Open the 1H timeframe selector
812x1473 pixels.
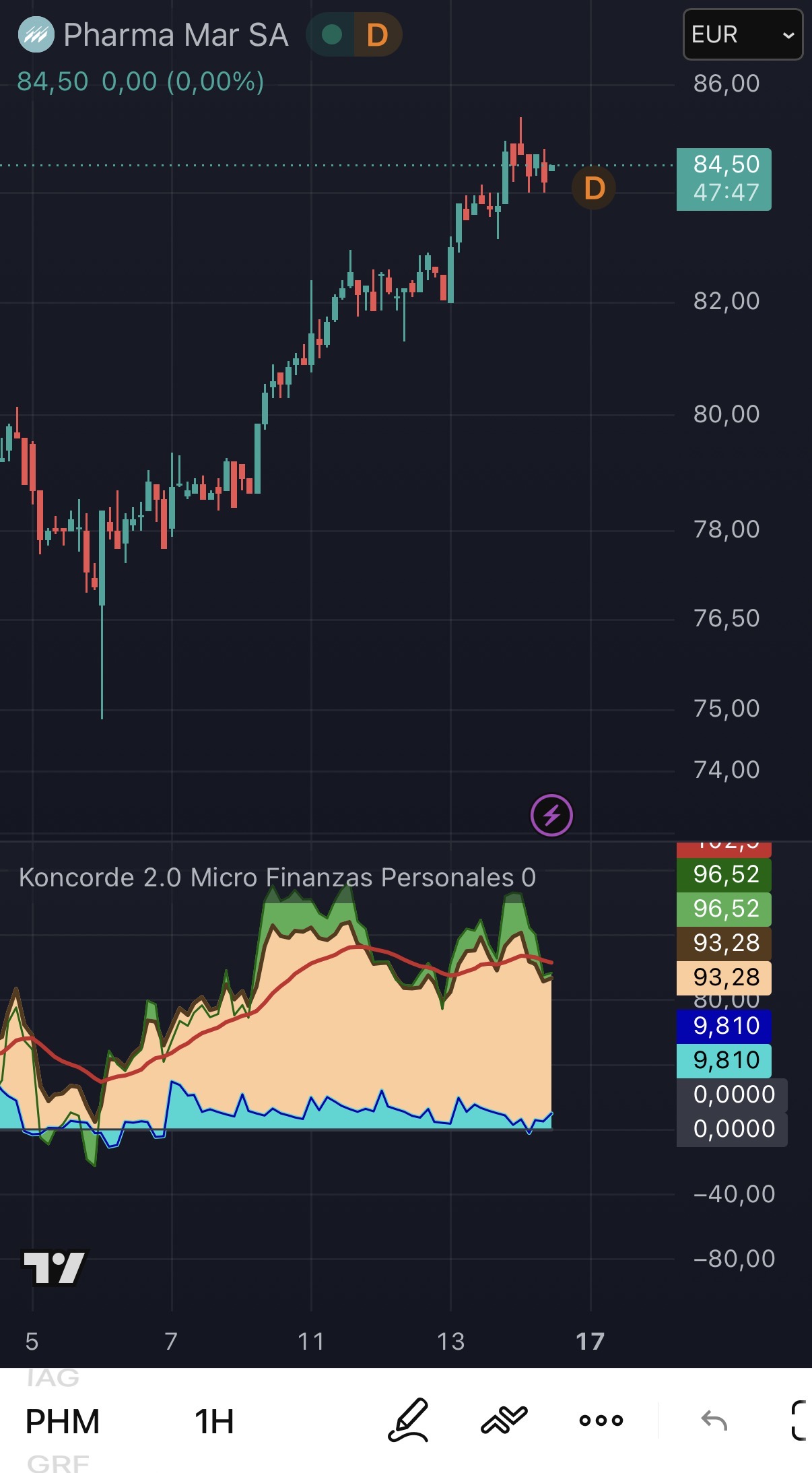click(214, 1422)
